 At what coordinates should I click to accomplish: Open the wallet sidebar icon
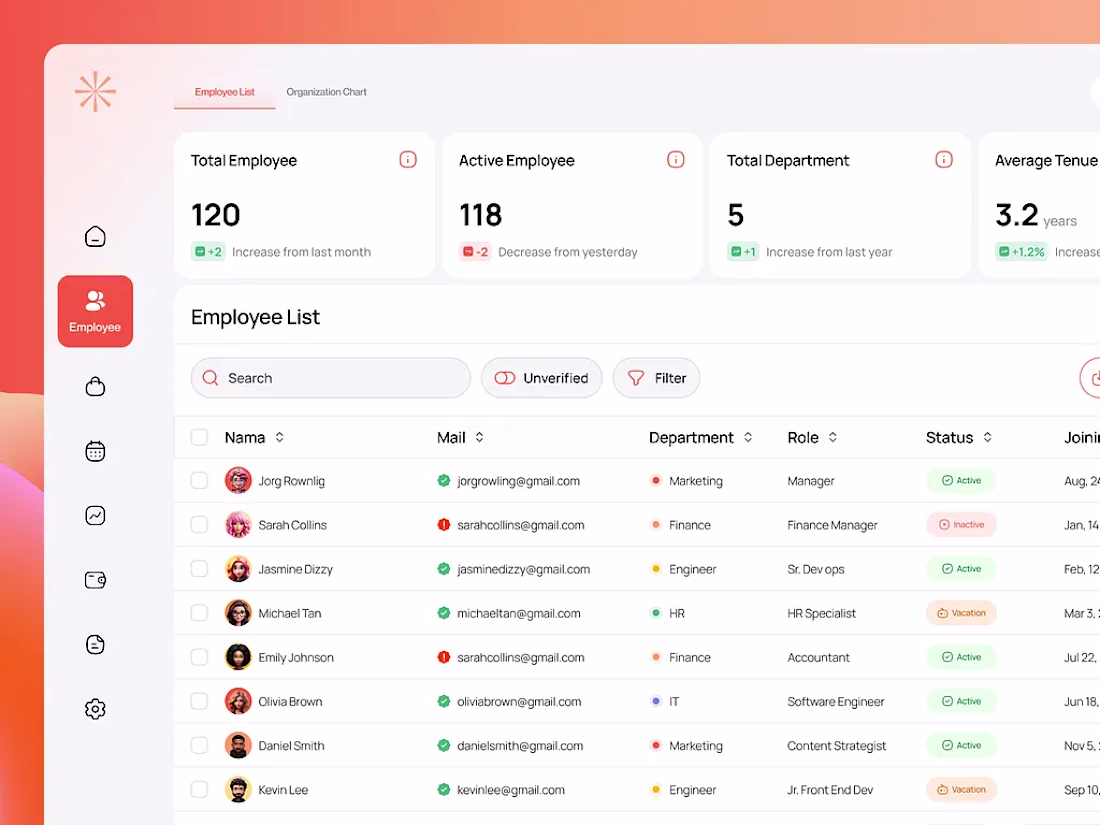click(95, 580)
